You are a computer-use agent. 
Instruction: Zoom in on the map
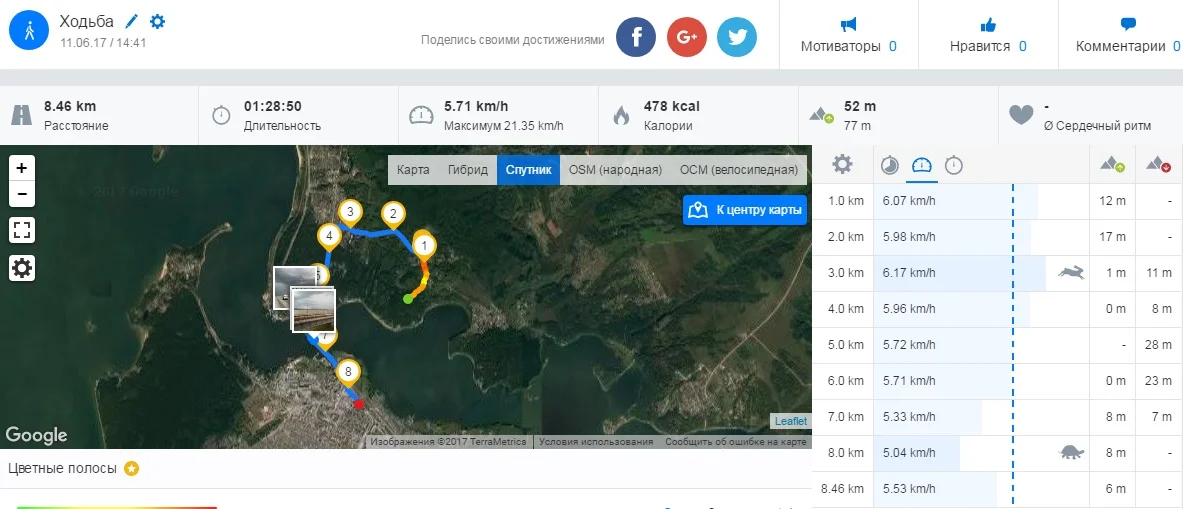click(22, 167)
